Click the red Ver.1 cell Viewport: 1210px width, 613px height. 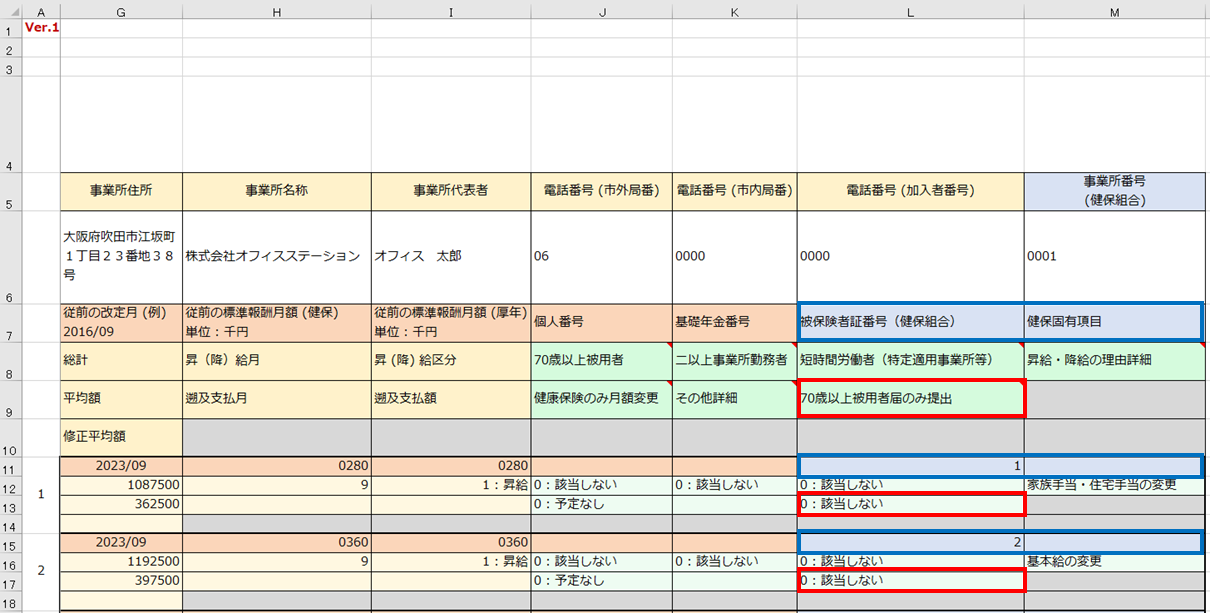(x=41, y=27)
